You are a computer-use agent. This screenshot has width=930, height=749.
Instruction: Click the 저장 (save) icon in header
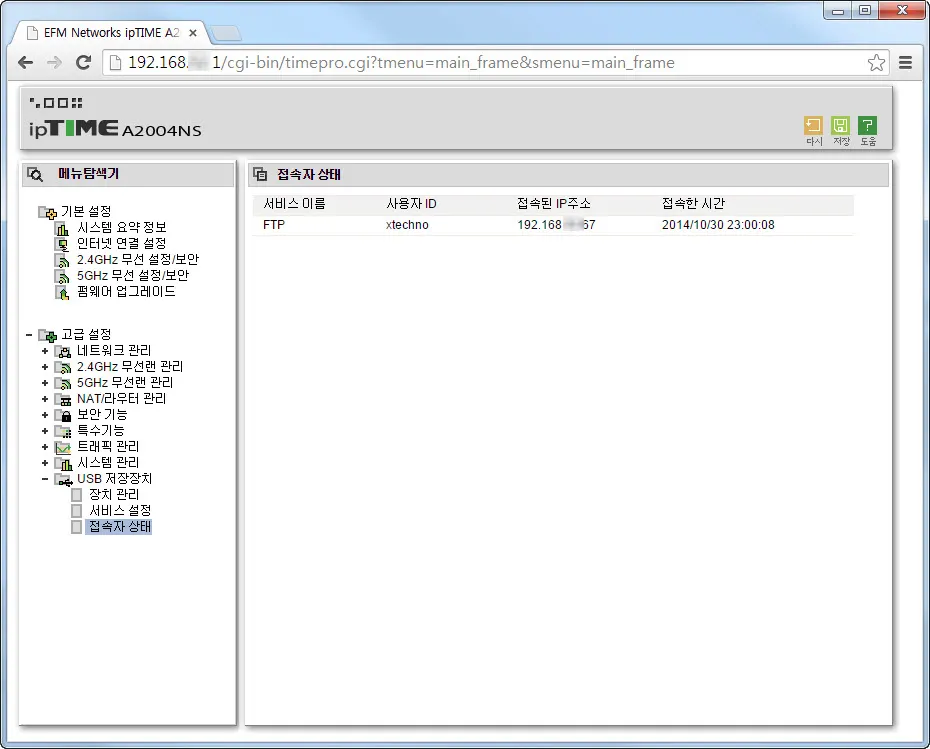pos(840,125)
